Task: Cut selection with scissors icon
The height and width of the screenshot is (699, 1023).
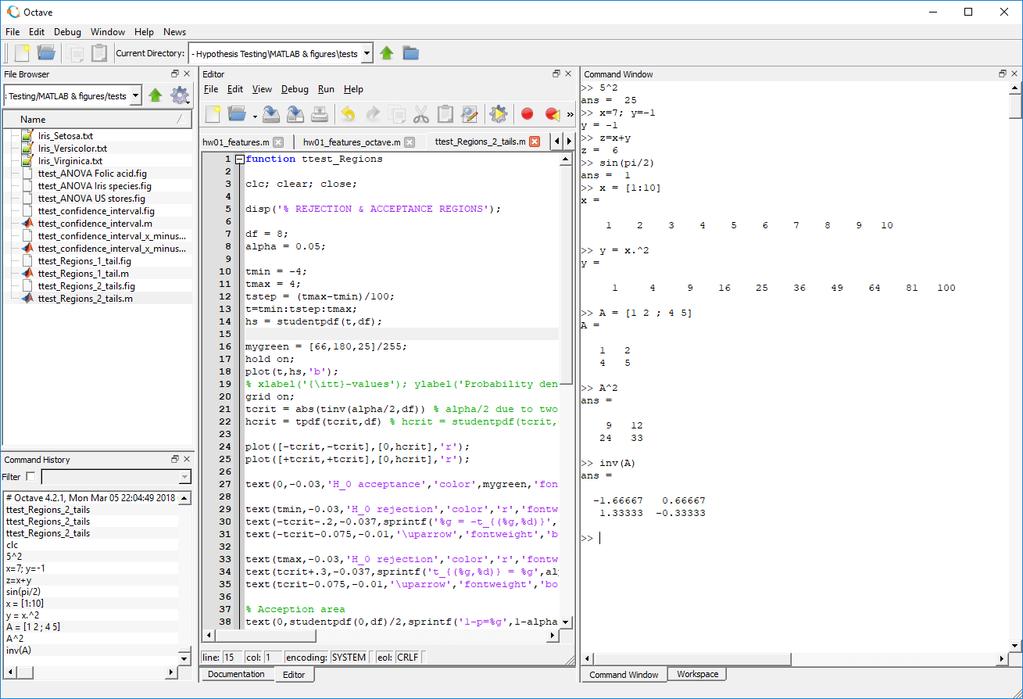Action: point(421,114)
